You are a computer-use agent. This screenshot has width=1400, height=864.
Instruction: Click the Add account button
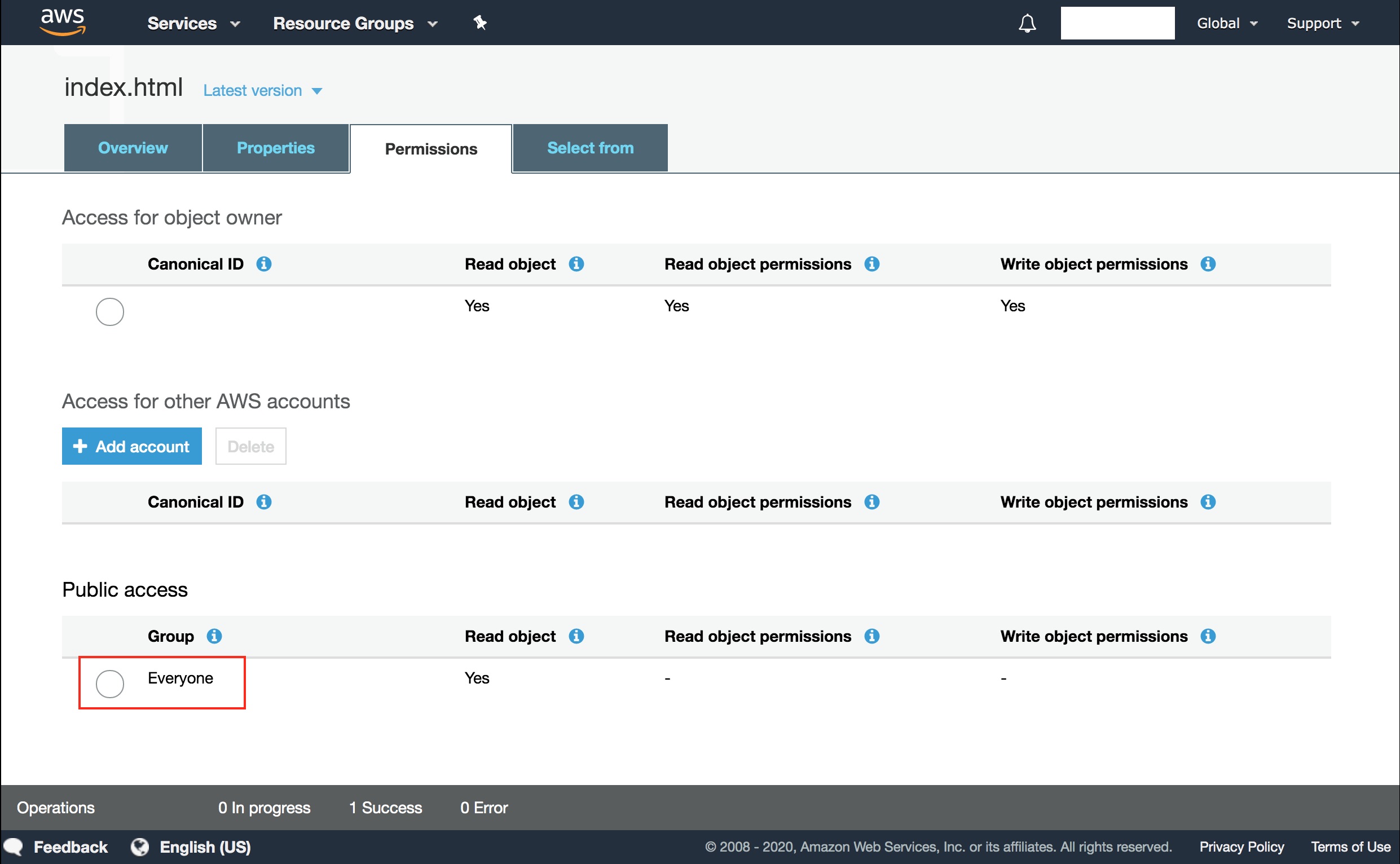coord(131,446)
